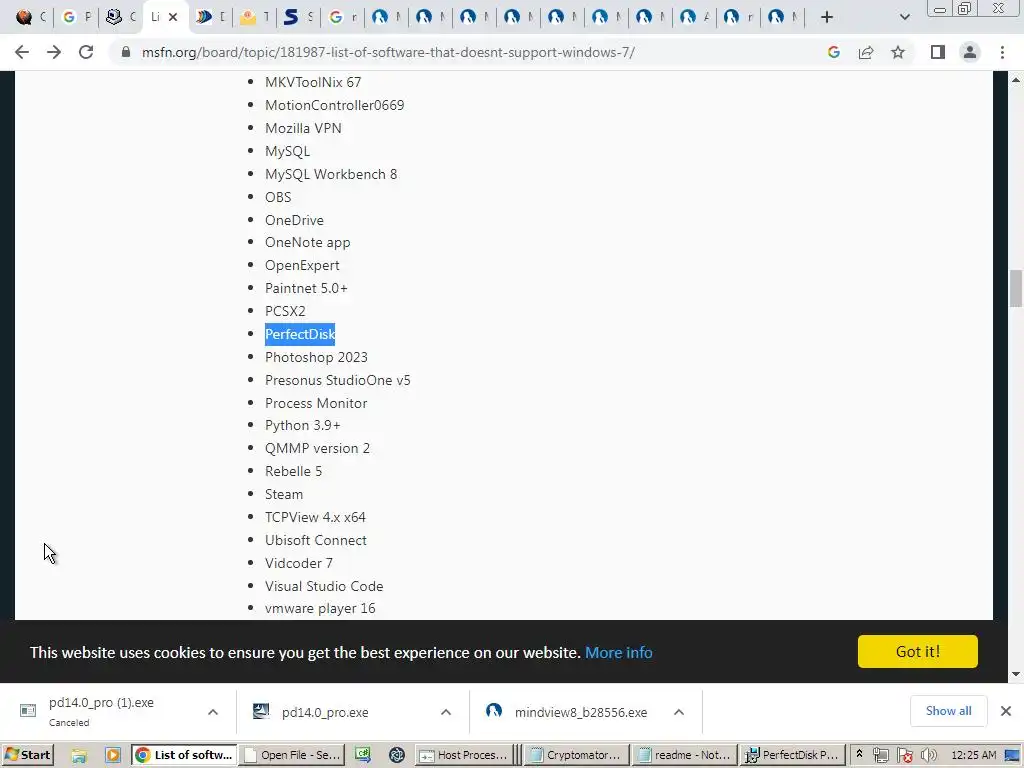
Task: Share this page icon
Action: point(866,52)
